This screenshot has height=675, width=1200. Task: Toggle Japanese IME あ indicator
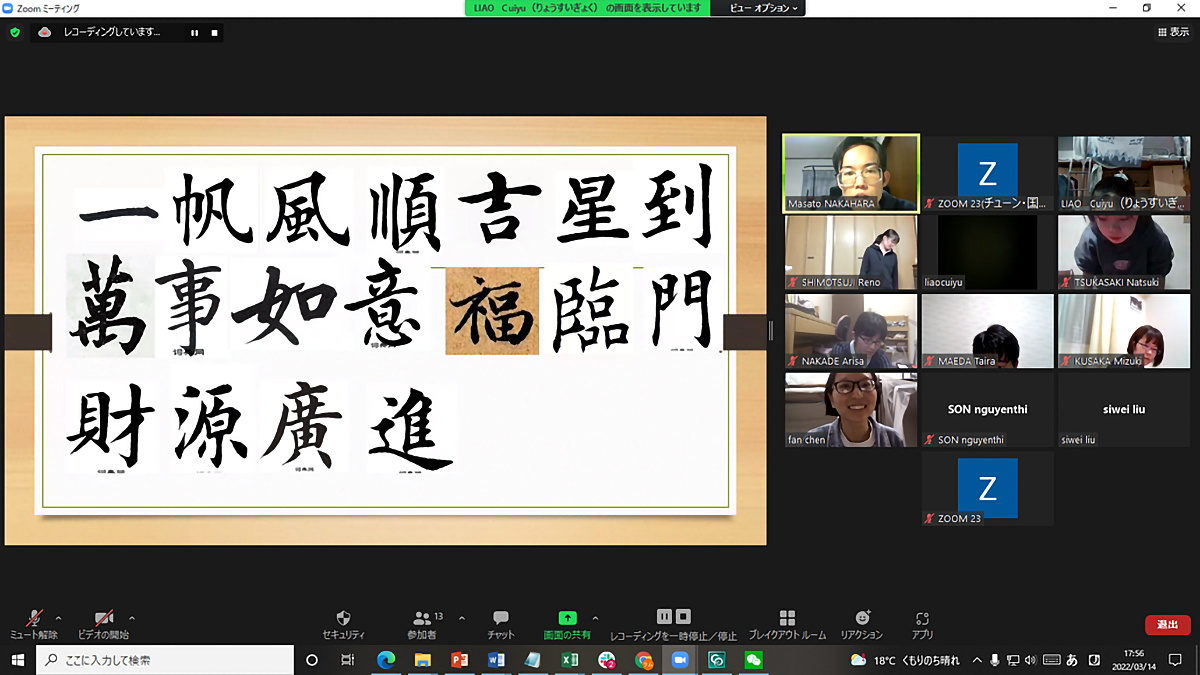[1072, 660]
